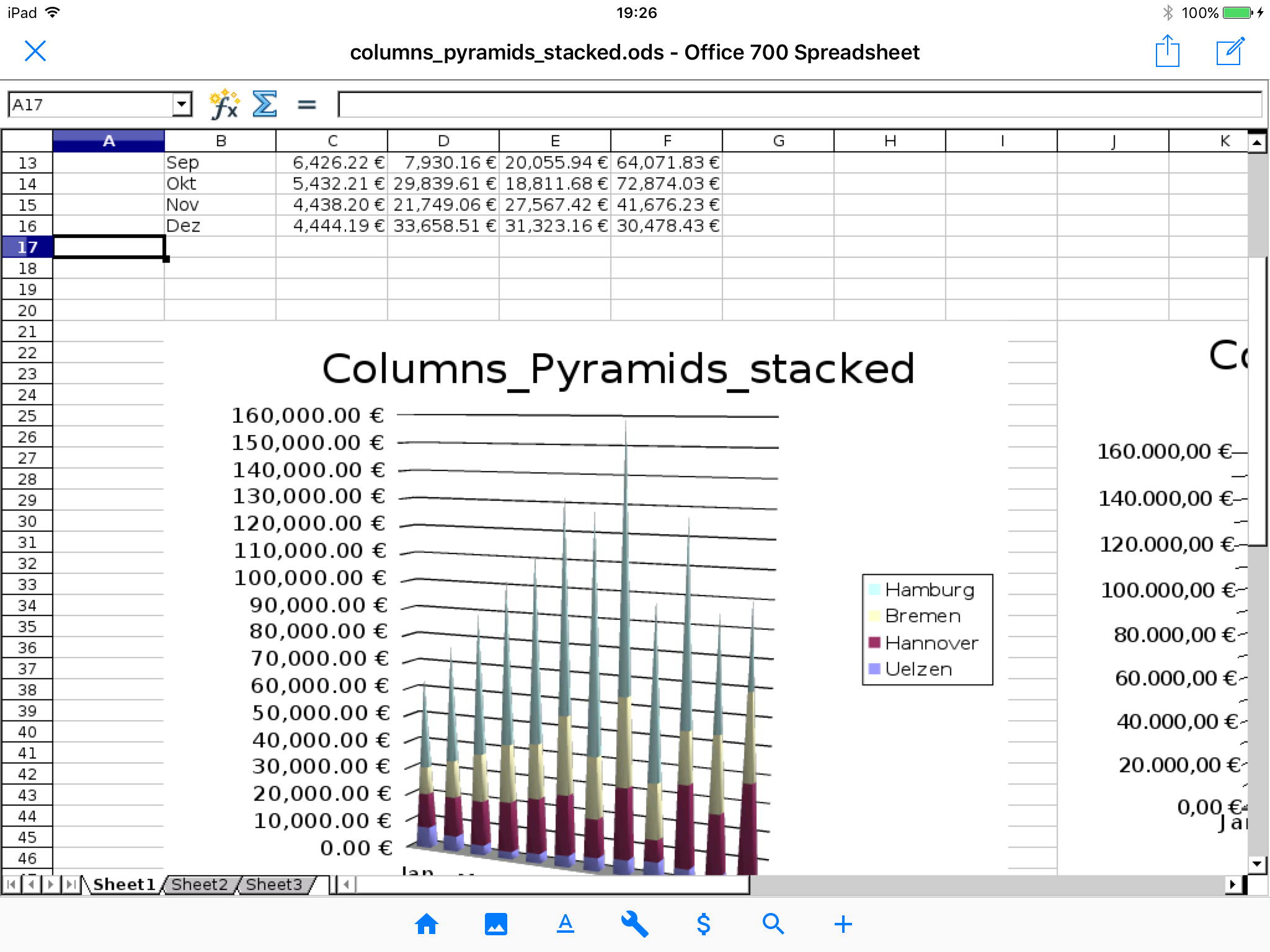Viewport: 1270px width, 952px height.
Task: Switch to the Sheet2 tab
Action: pos(199,884)
